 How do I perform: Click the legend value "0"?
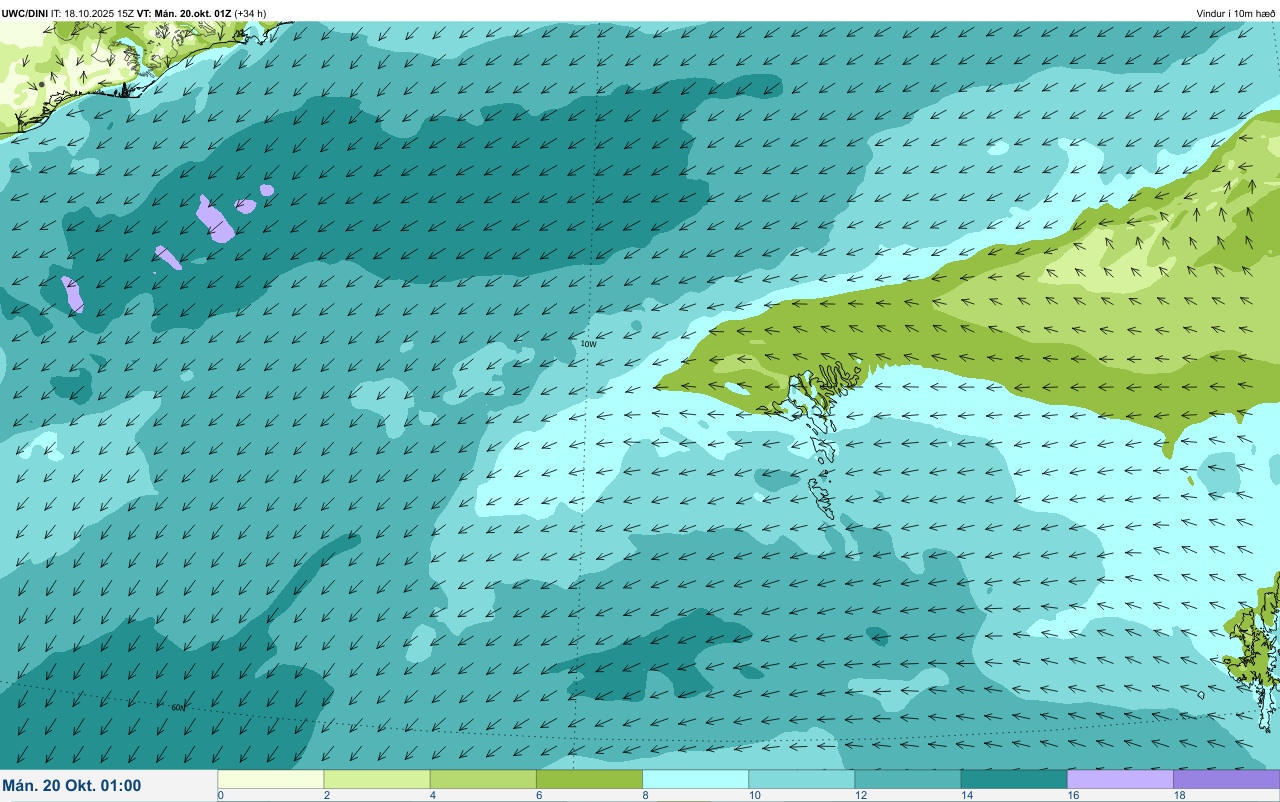pos(220,795)
